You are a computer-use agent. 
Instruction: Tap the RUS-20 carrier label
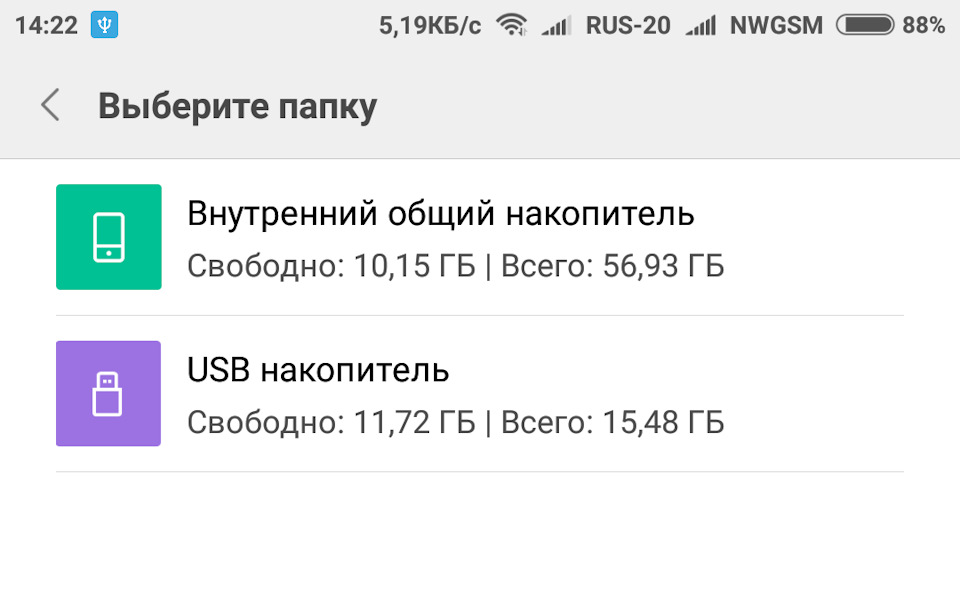pyautogui.click(x=628, y=26)
